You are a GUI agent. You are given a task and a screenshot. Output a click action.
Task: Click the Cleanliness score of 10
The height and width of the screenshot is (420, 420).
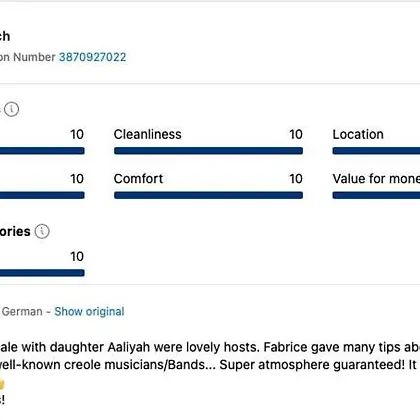click(x=296, y=134)
